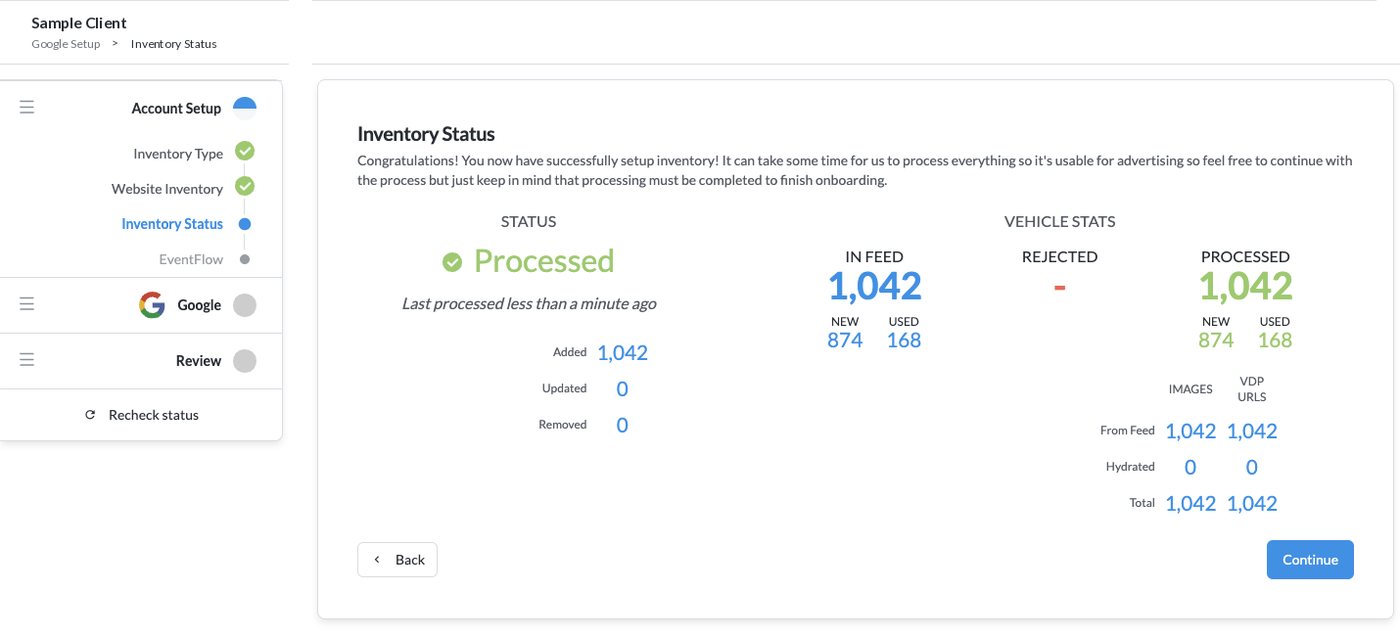The image size is (1400, 636).
Task: Click the refresh icon beside Recheck status
Action: tap(90, 415)
